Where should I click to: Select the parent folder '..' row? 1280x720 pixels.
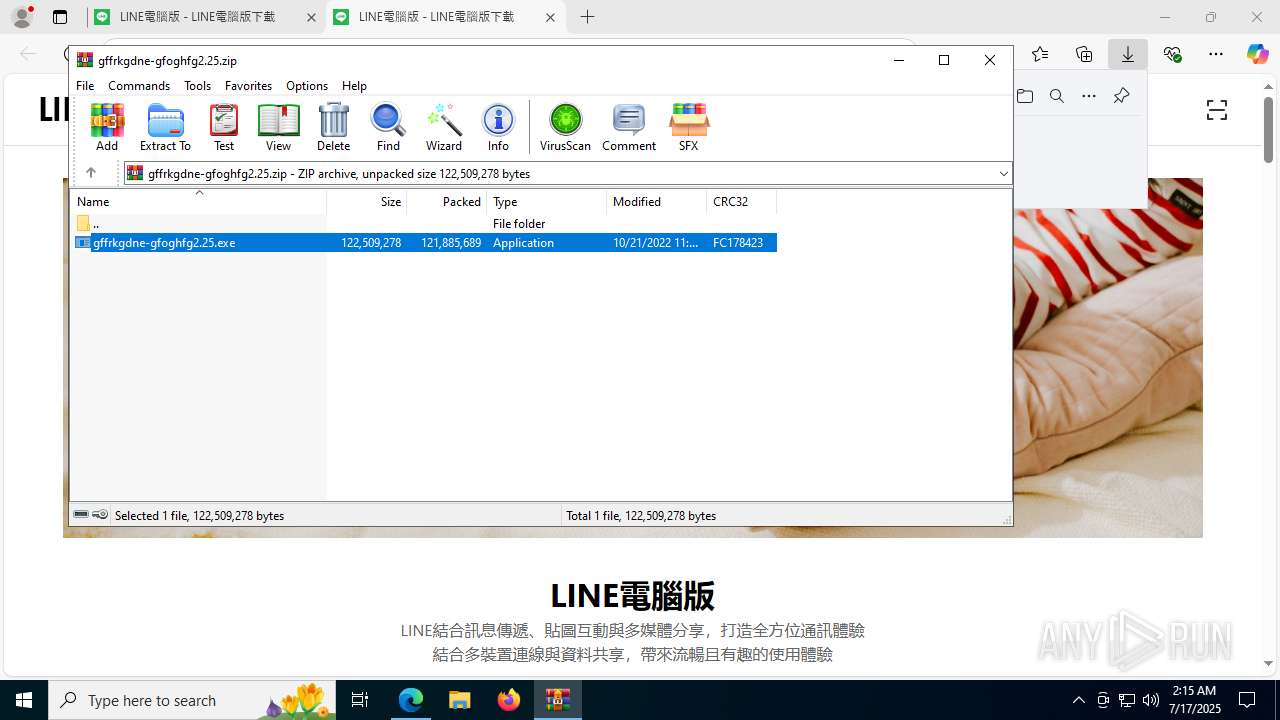click(425, 223)
